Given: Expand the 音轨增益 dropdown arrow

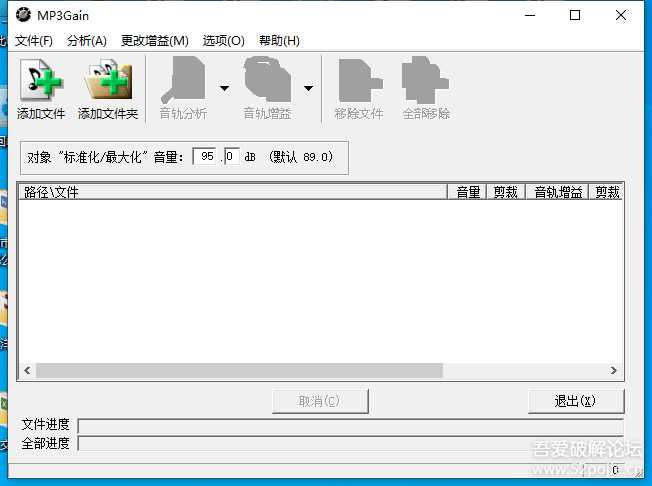Looking at the screenshot, I should point(308,88).
